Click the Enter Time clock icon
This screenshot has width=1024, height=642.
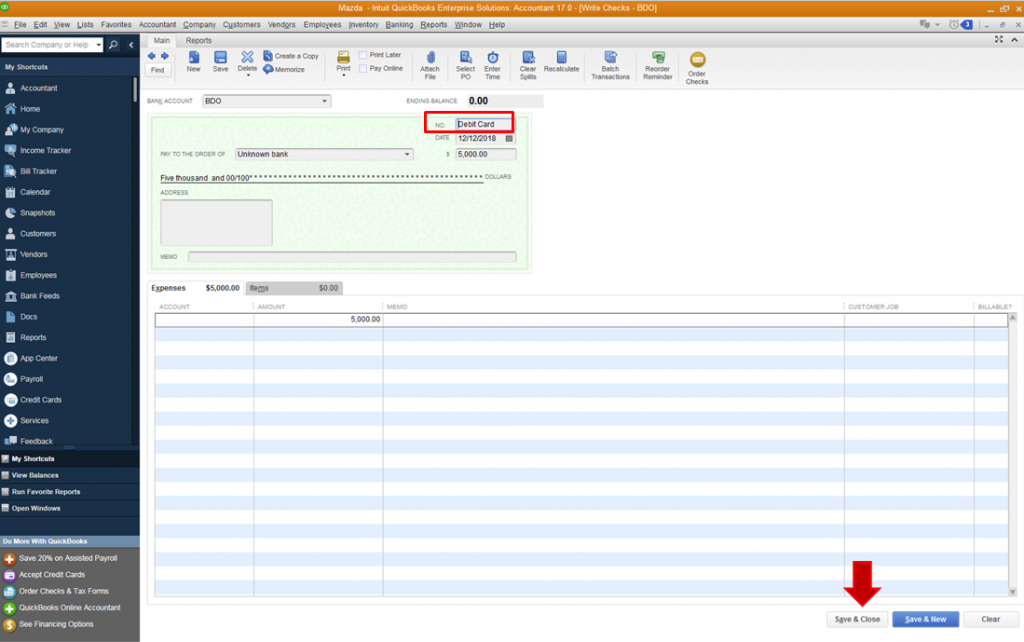[492, 57]
